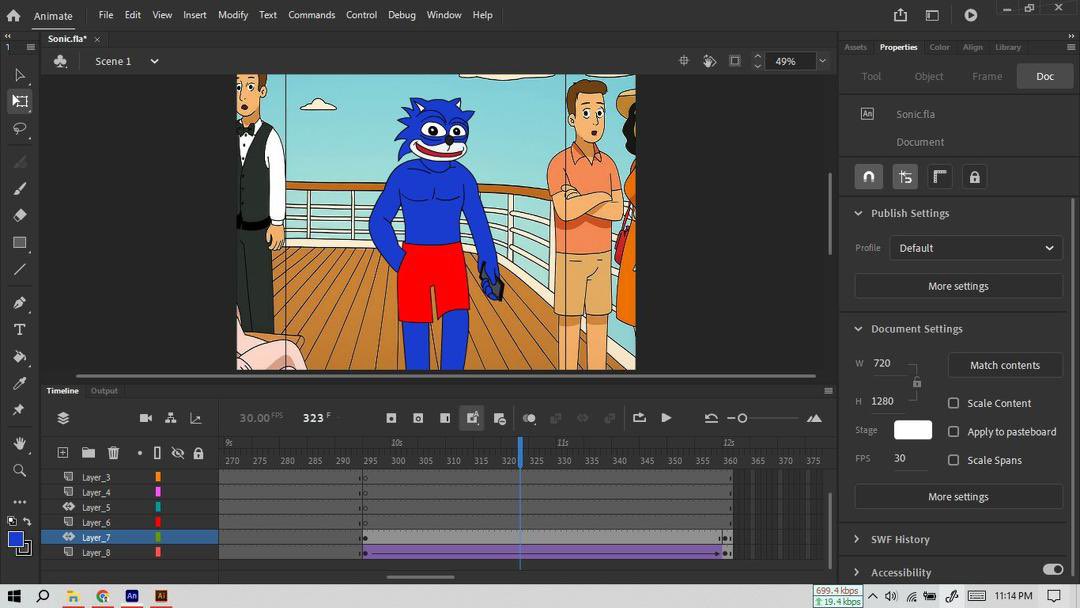The width and height of the screenshot is (1080, 608).
Task: Click More settings under Document Settings
Action: click(x=958, y=496)
